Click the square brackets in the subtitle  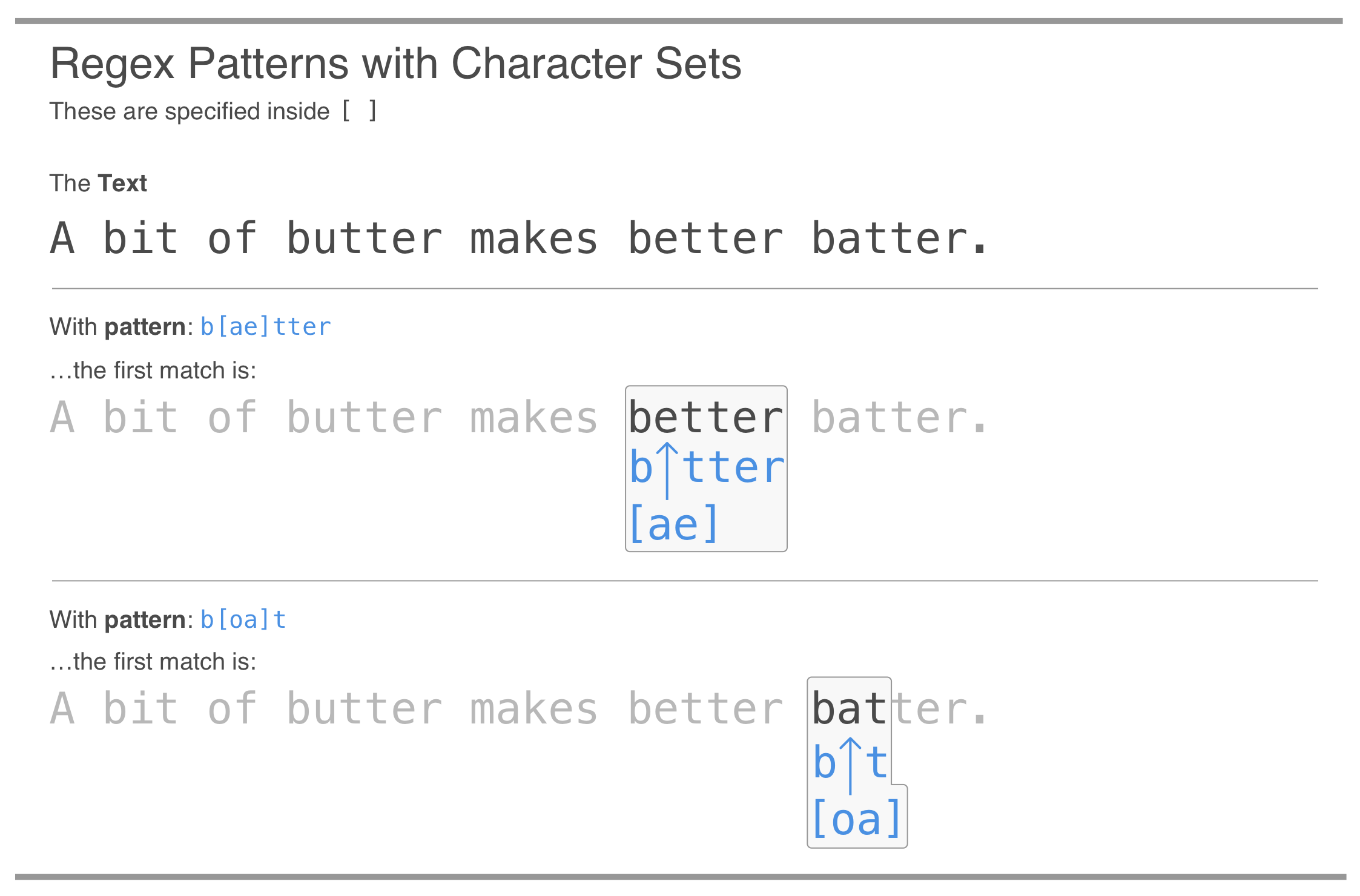[x=360, y=111]
